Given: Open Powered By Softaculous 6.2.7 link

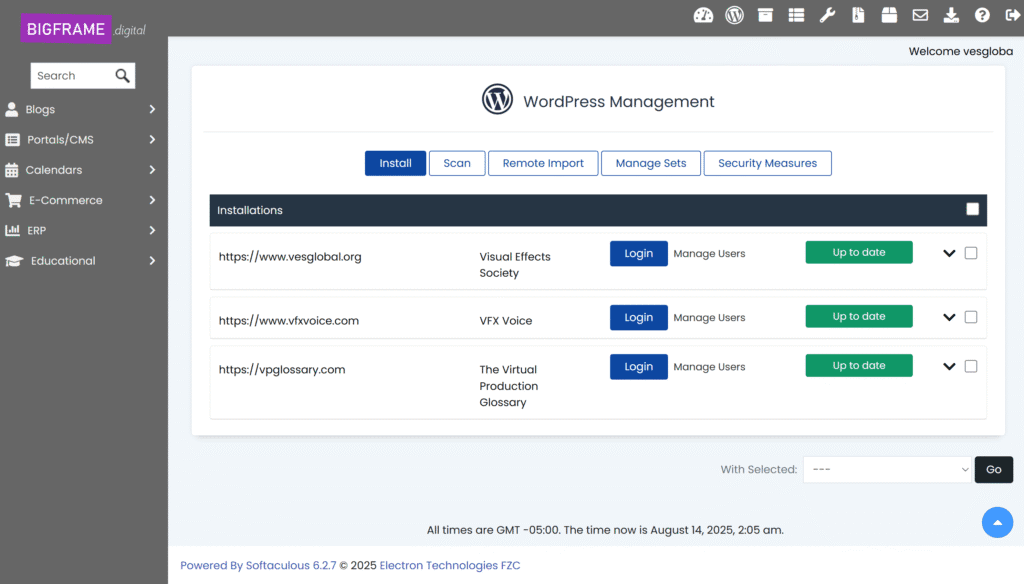Looking at the screenshot, I should click(x=258, y=566).
